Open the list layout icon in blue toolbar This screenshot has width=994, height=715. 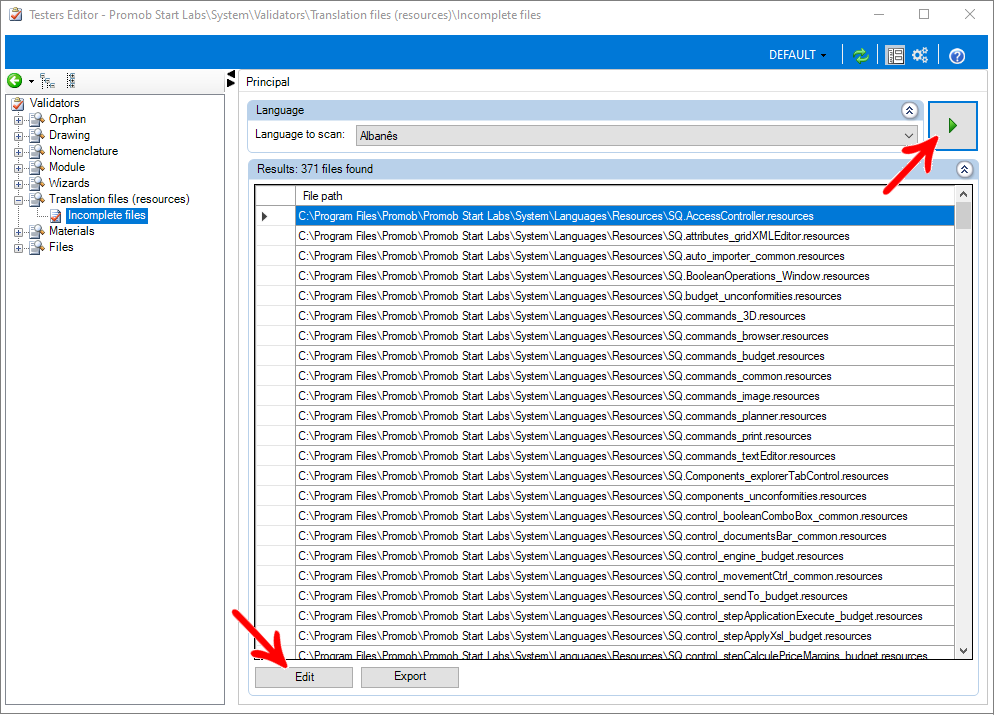[894, 56]
